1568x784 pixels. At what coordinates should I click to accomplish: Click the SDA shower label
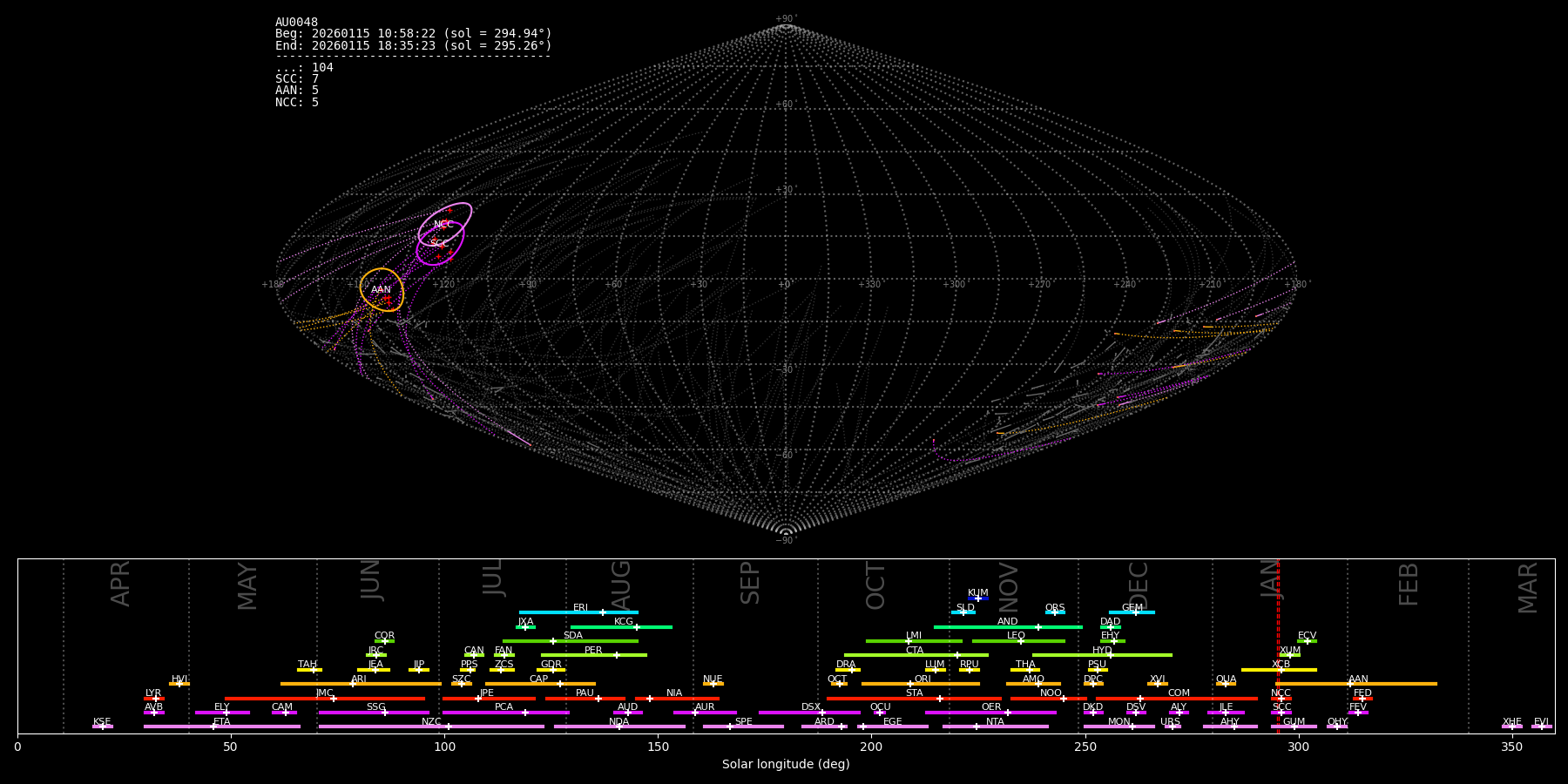point(573,636)
